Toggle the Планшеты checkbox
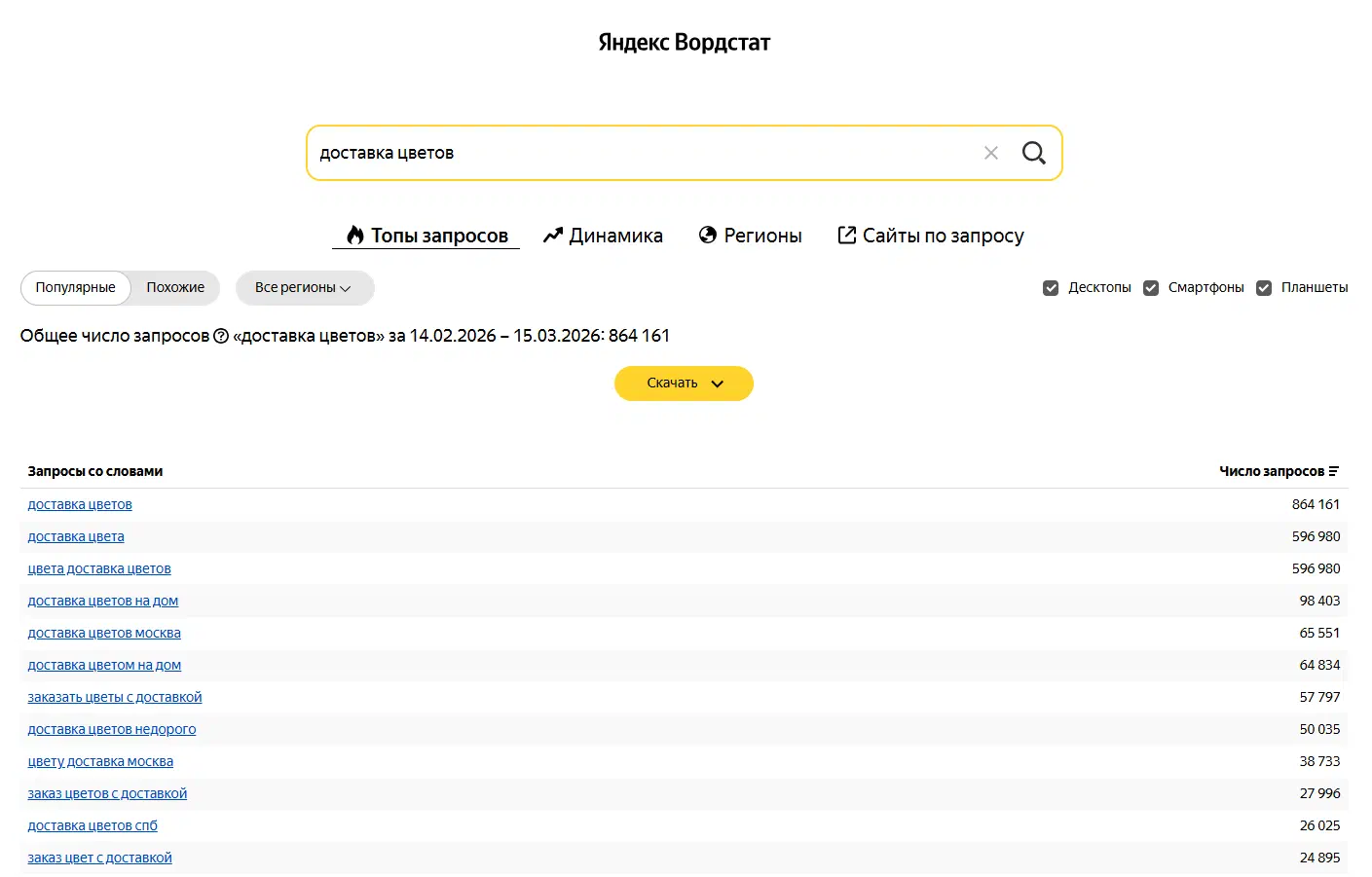 pos(1264,288)
